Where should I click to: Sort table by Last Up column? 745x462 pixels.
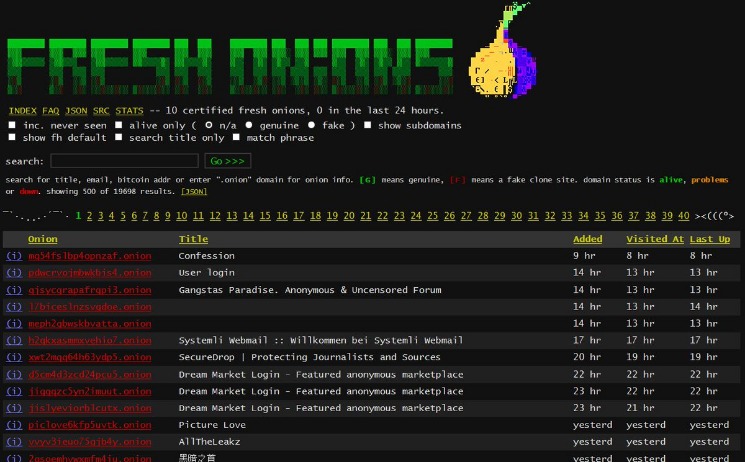pos(710,239)
